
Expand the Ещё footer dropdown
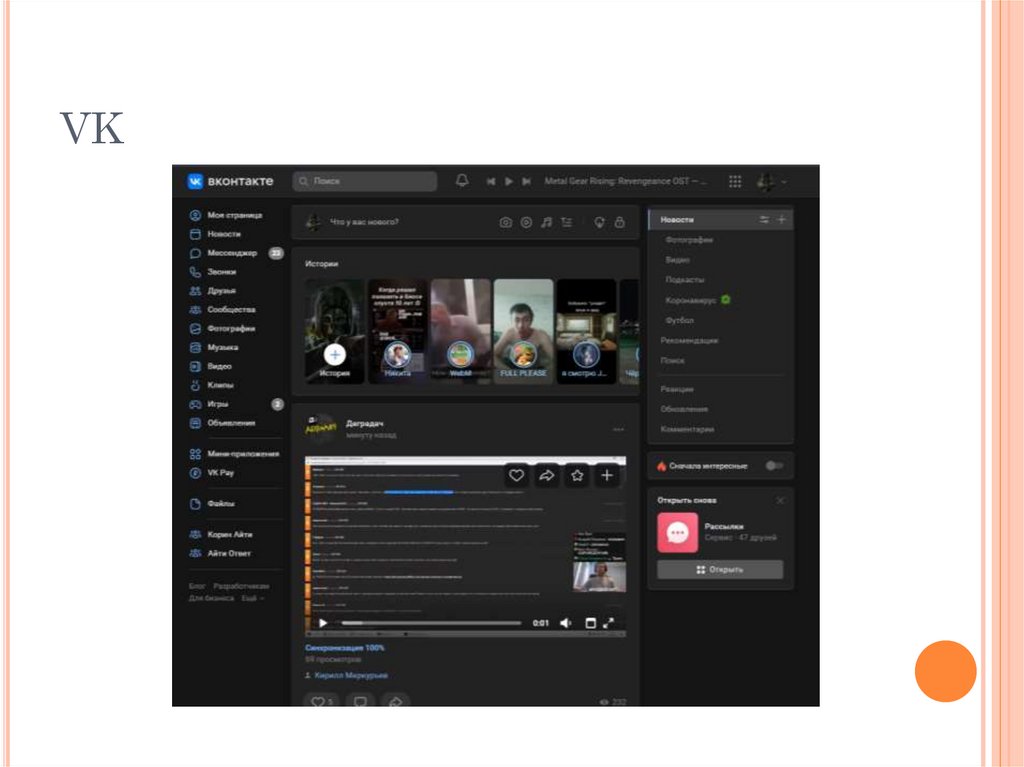click(253, 598)
